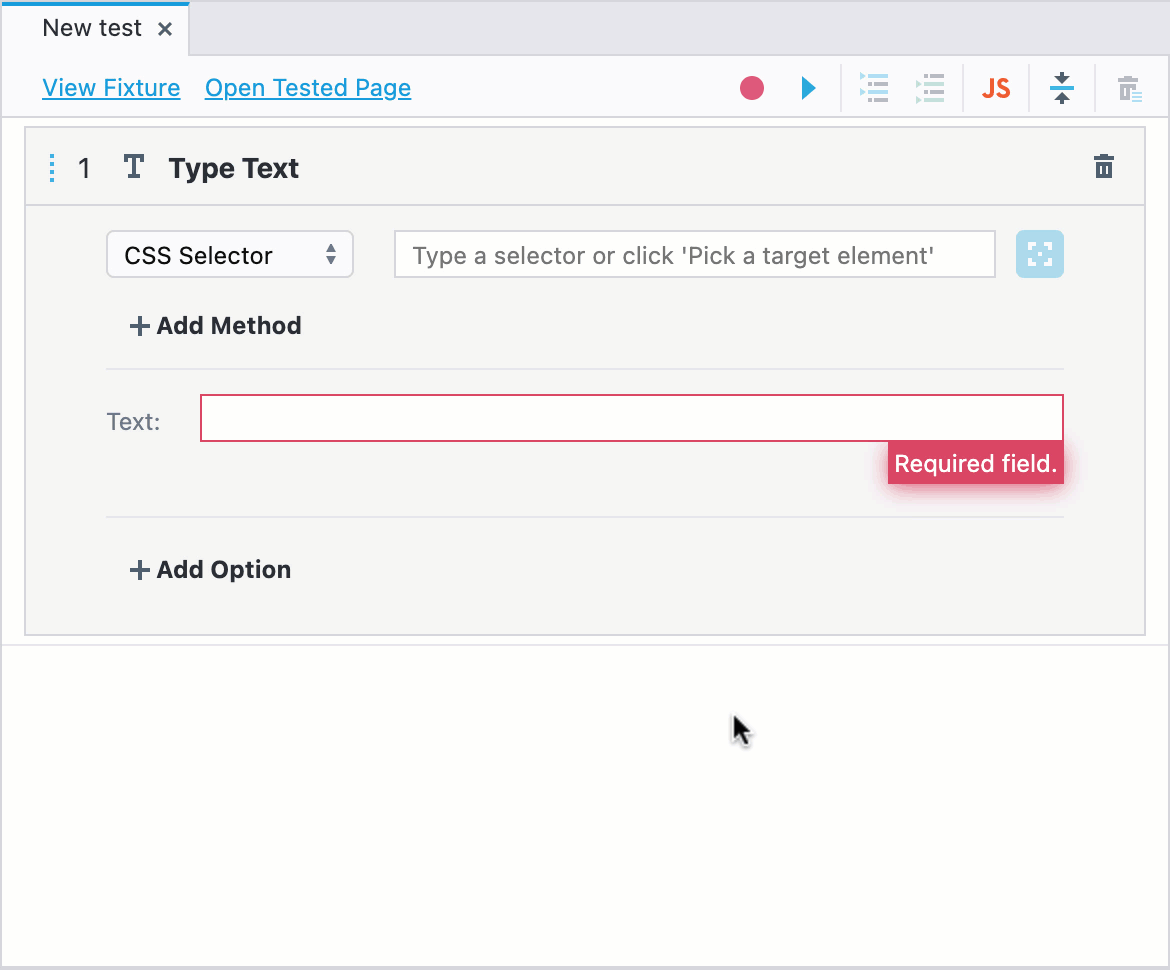
Task: Focus the selector input box
Action: point(694,254)
